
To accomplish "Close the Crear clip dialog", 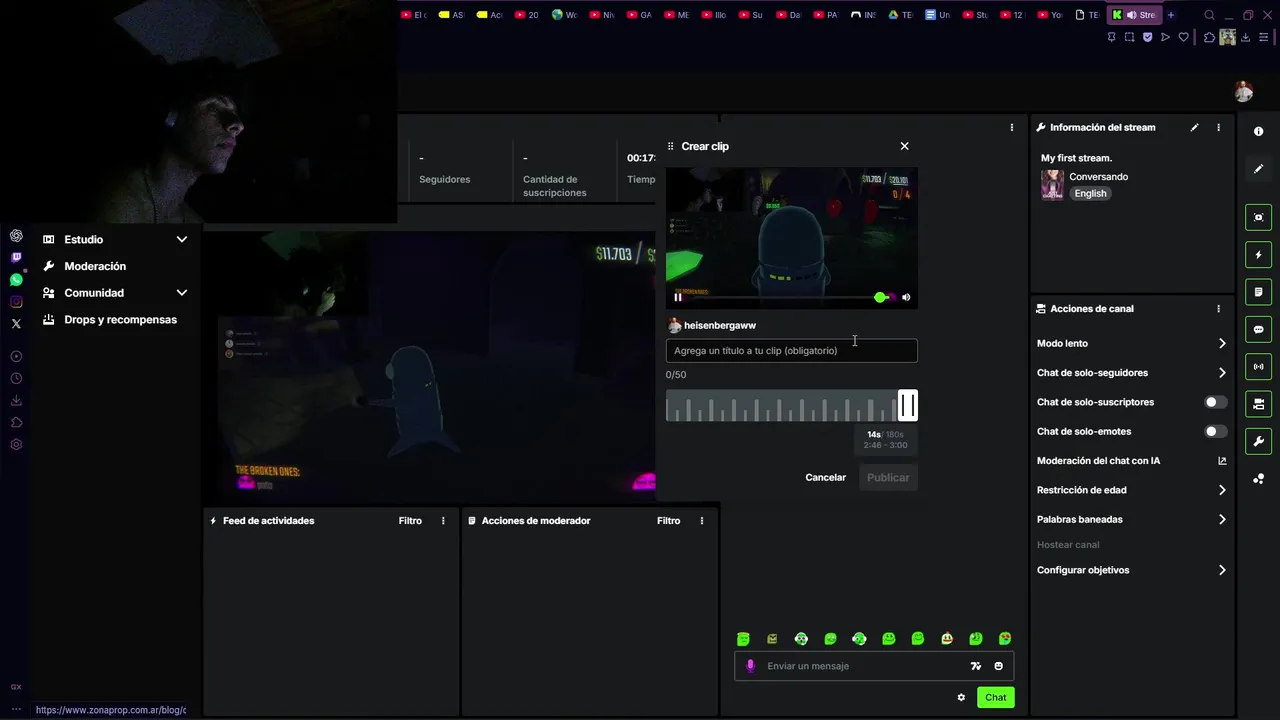I will pyautogui.click(x=905, y=146).
